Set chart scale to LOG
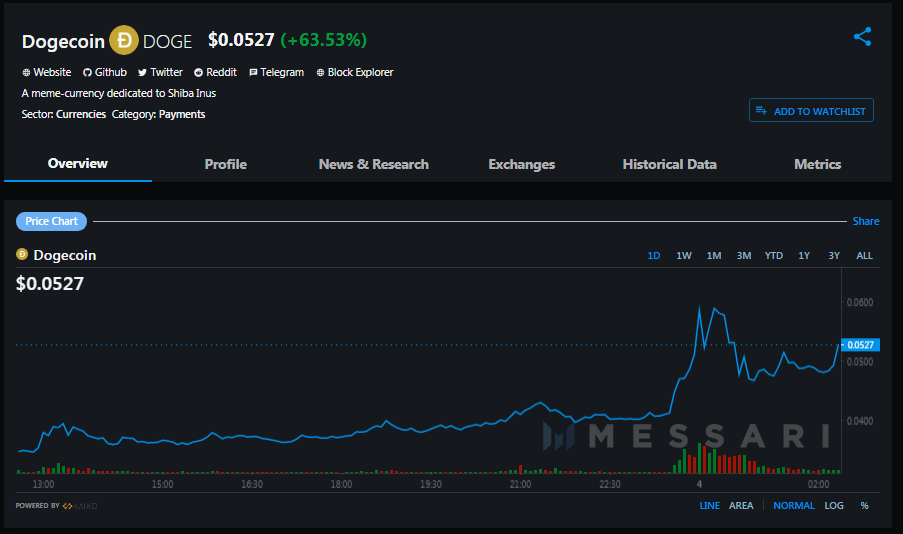 (833, 505)
